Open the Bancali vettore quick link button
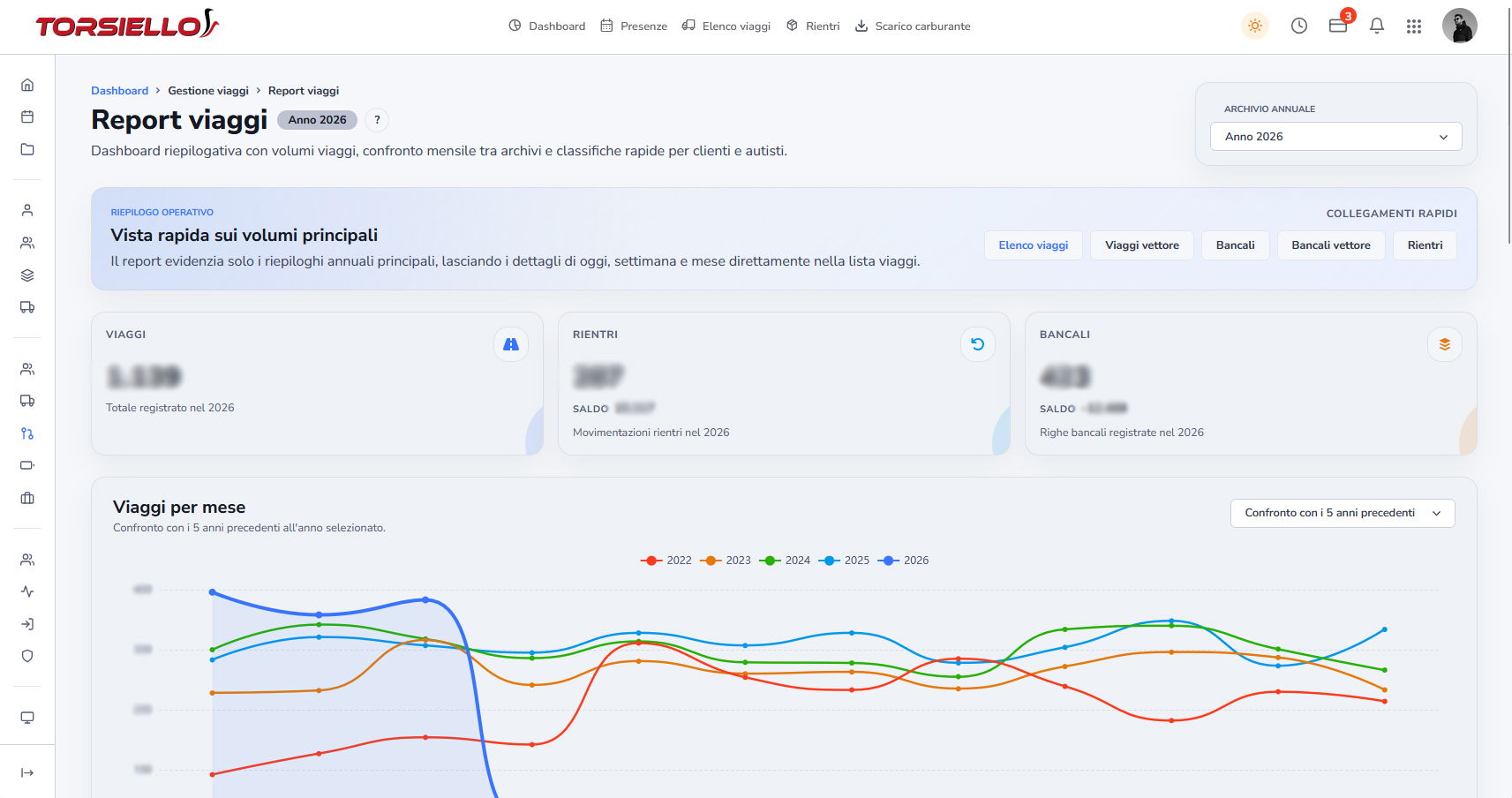 (x=1331, y=245)
